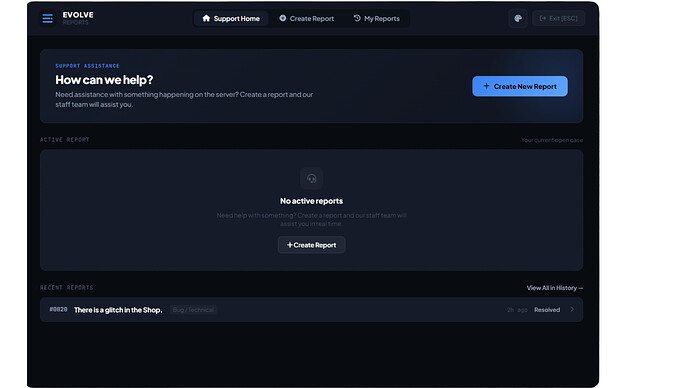Open the theme palette icon
690x388 pixels.
tap(518, 18)
